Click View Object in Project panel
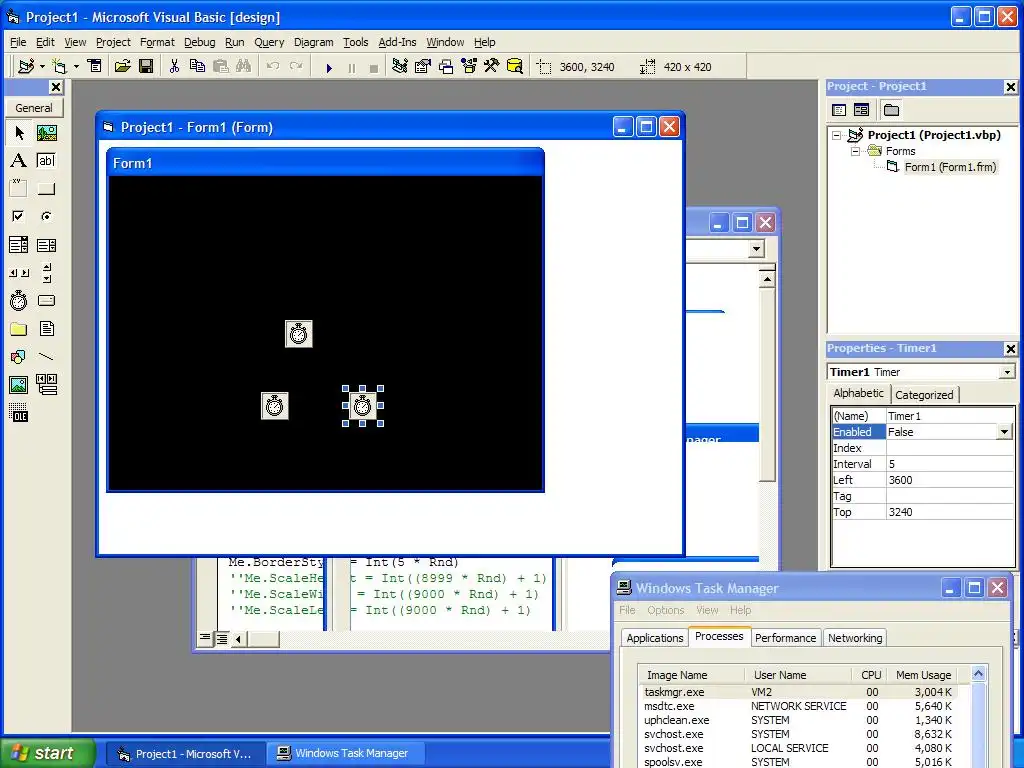1024x768 pixels. (x=861, y=110)
